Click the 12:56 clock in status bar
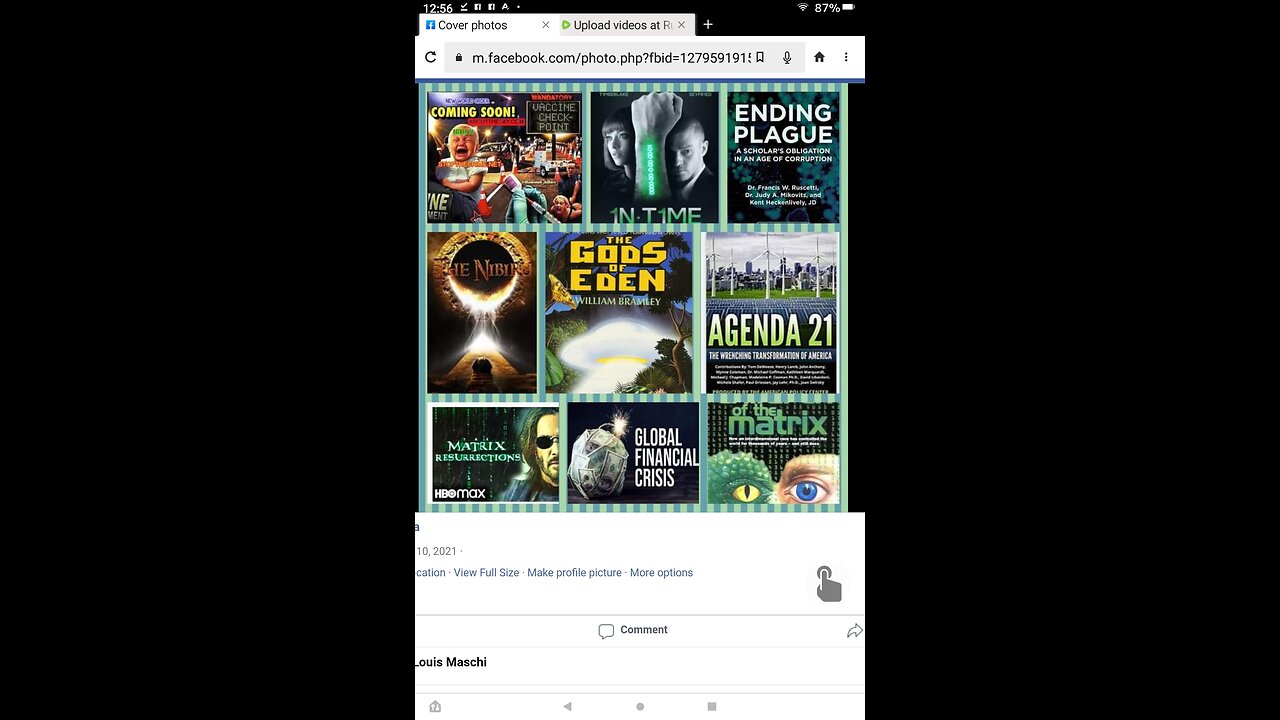1280x720 pixels. [x=438, y=8]
